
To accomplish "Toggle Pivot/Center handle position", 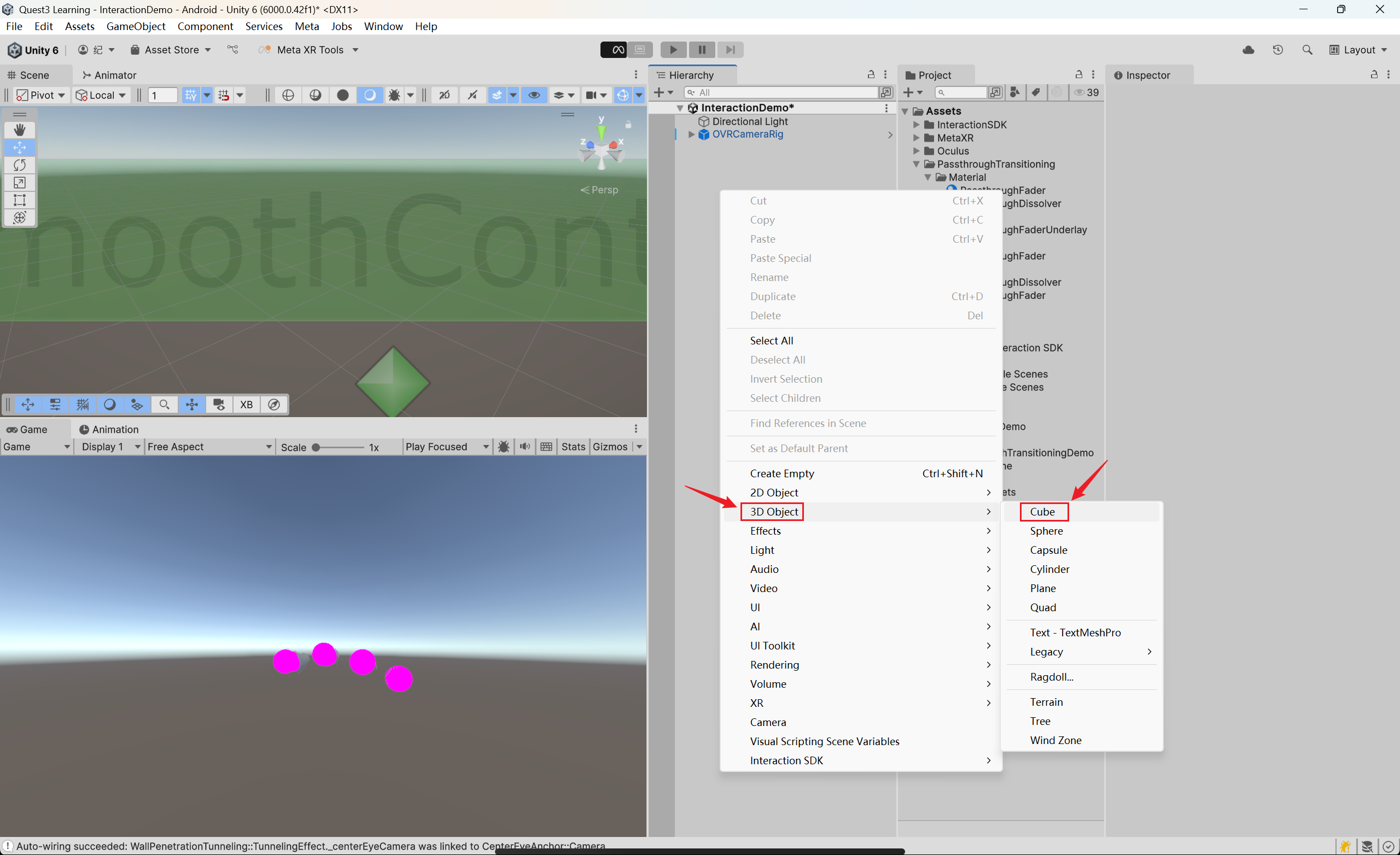I will [x=40, y=95].
